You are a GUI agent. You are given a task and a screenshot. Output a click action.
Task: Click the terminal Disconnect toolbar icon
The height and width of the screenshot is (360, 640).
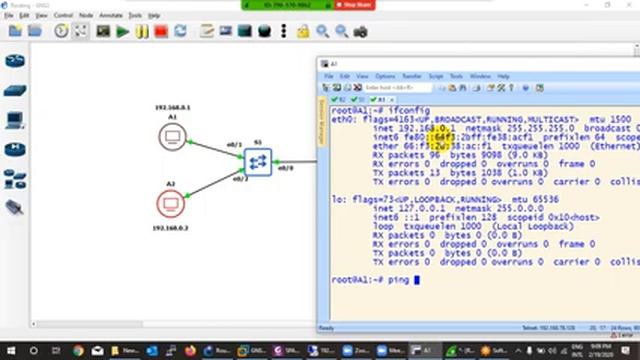[358, 88]
